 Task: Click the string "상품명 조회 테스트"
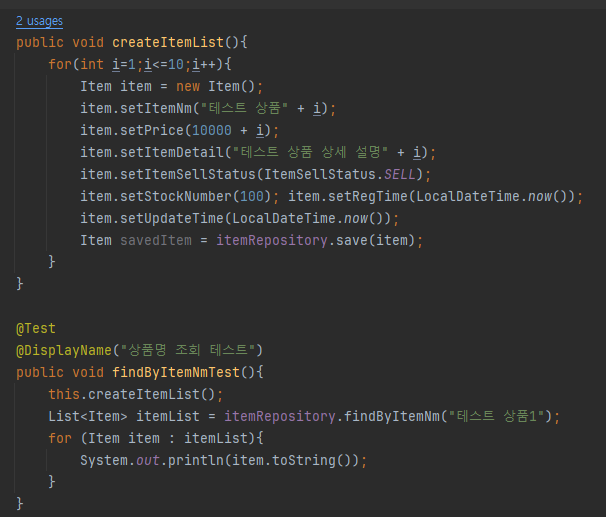(188, 350)
